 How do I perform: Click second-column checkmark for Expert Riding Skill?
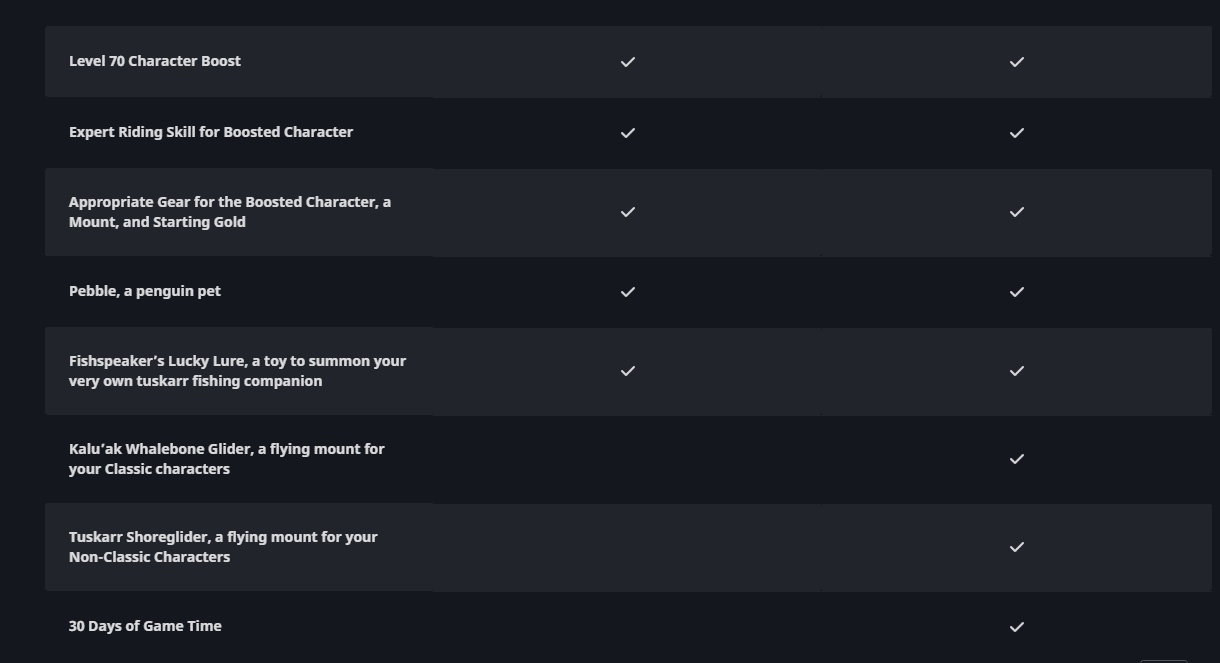click(x=1017, y=133)
